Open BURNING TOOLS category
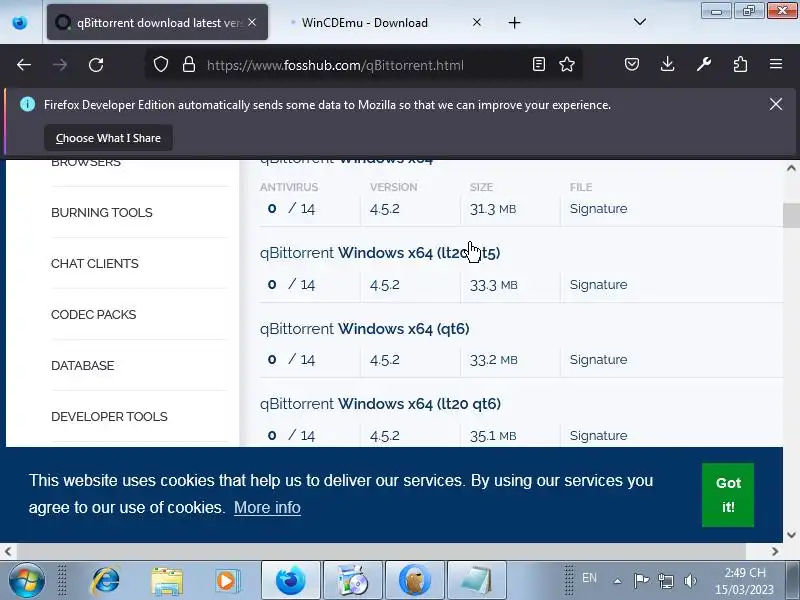The height and width of the screenshot is (600, 800). point(102,212)
